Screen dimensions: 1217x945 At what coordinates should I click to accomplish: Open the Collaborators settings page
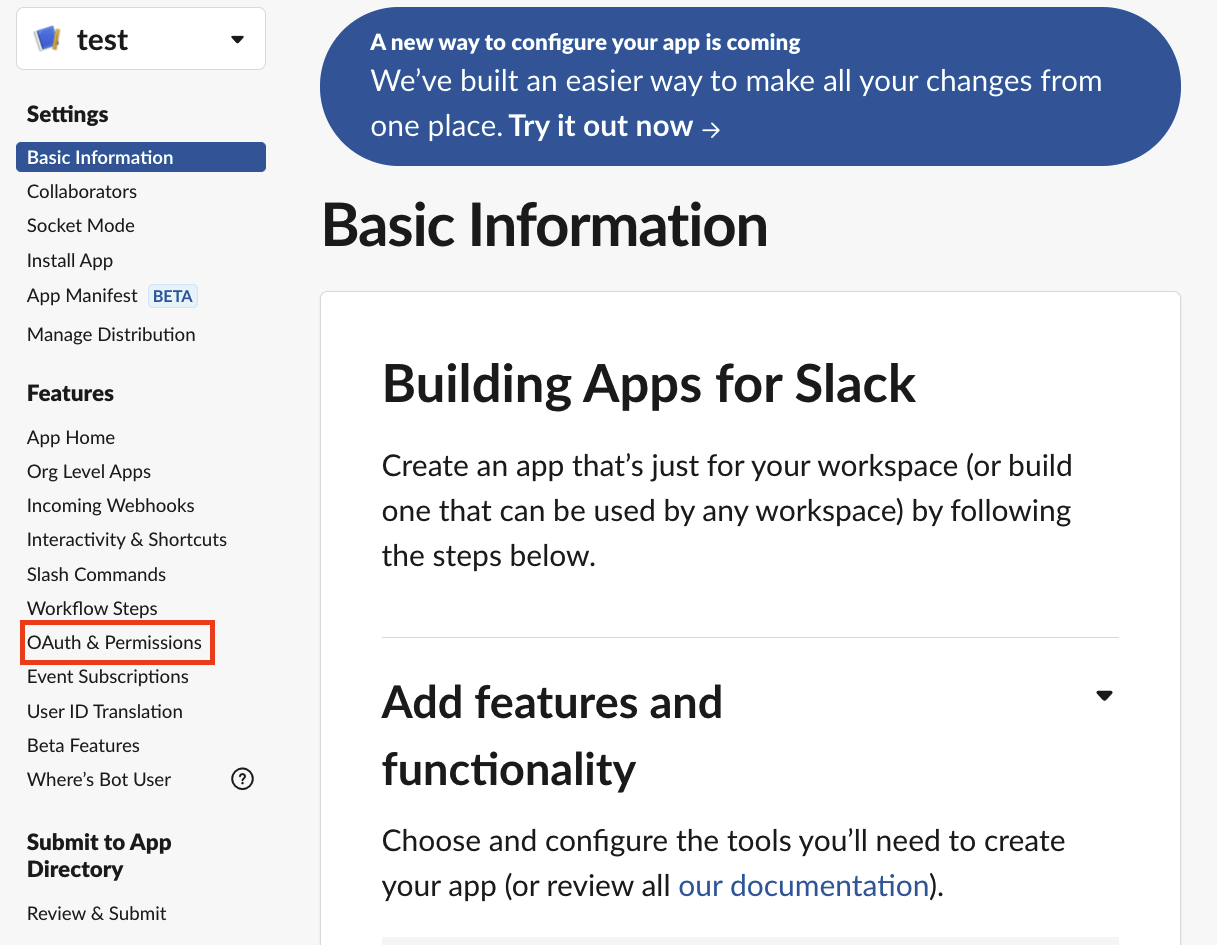[x=82, y=191]
